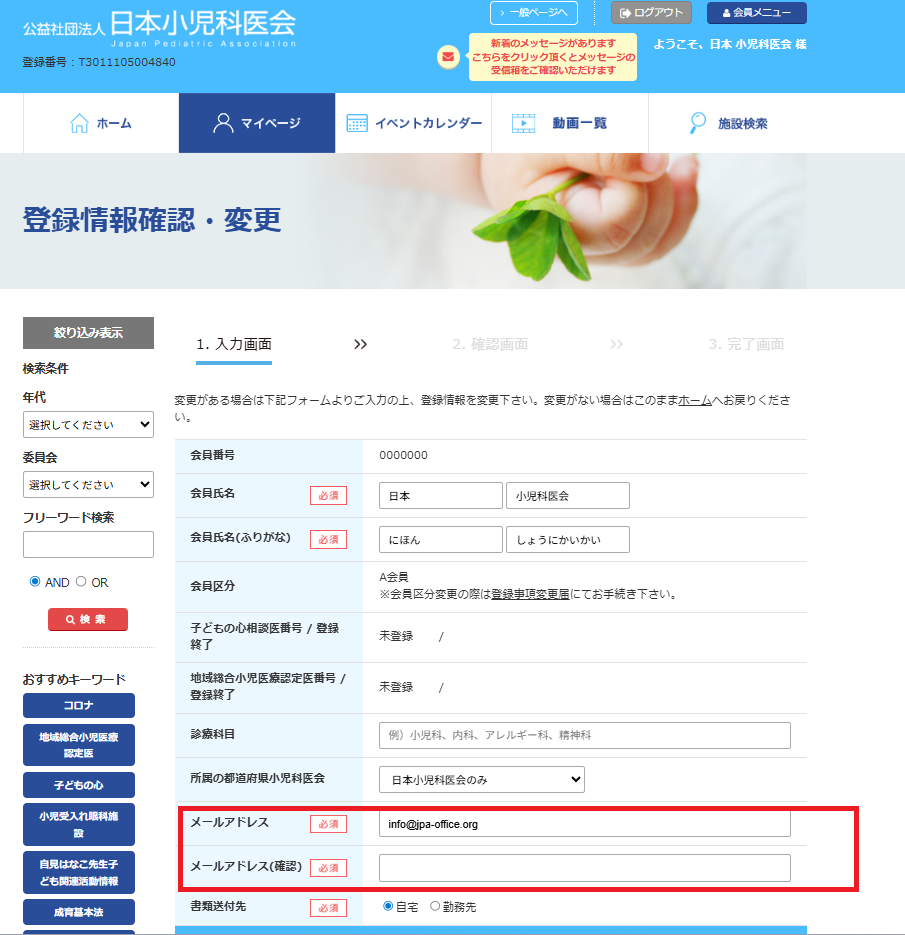This screenshot has width=905, height=935.
Task: Click the ログアウト logout button
Action: coord(651,13)
